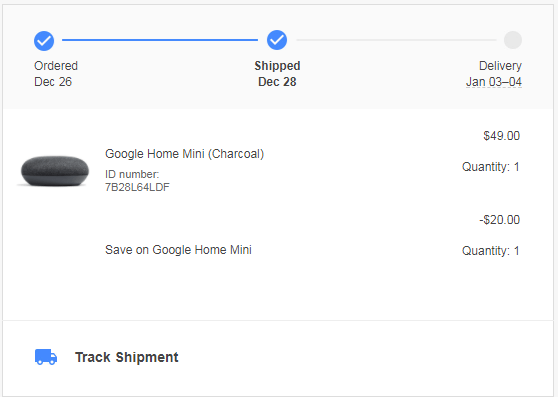The width and height of the screenshot is (558, 397).
Task: Click the Save on Google Home Mini promotion
Action: (178, 250)
